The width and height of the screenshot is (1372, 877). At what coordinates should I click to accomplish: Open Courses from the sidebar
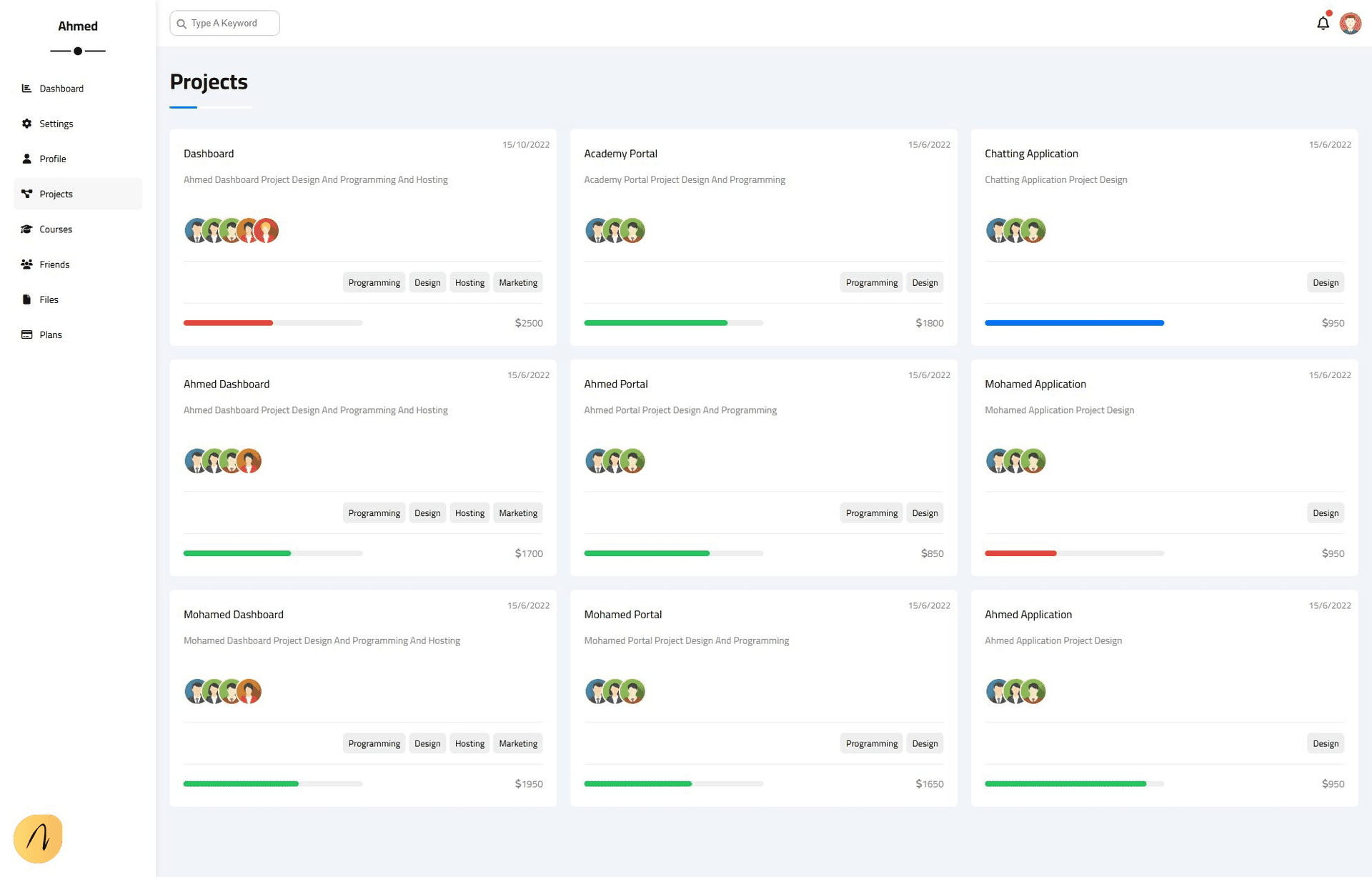(78, 229)
